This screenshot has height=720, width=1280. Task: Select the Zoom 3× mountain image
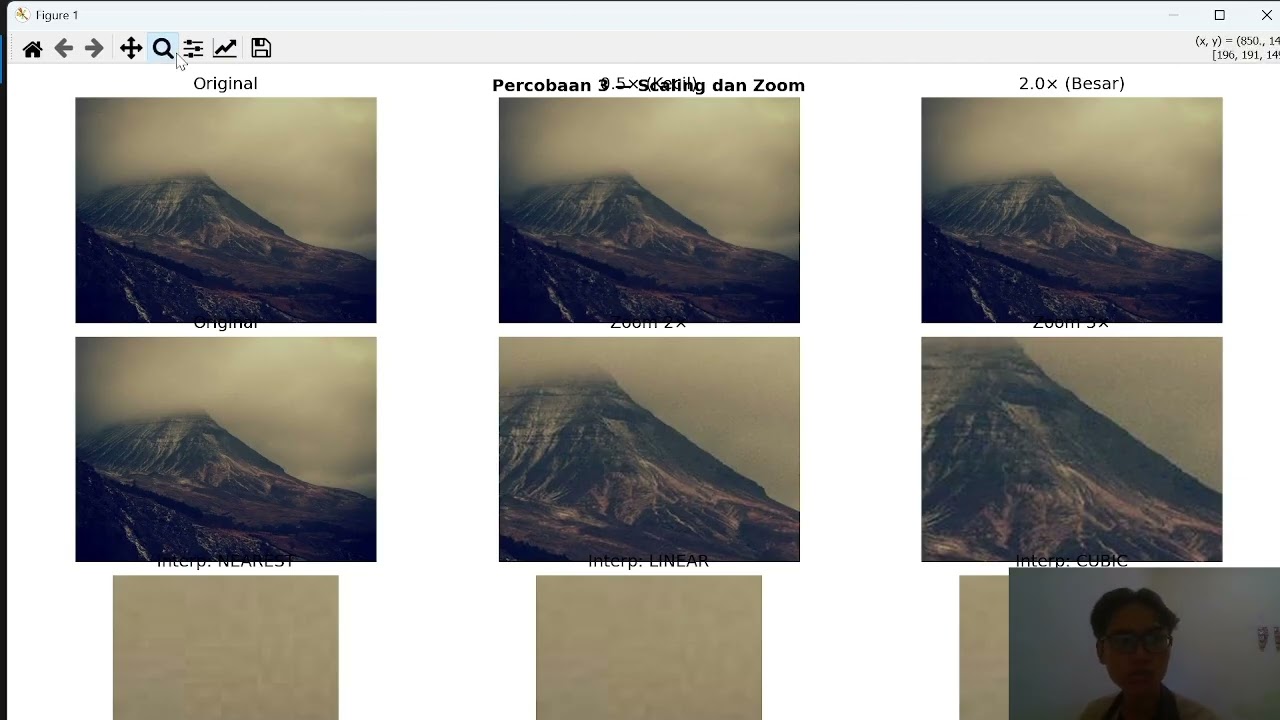coord(1071,449)
